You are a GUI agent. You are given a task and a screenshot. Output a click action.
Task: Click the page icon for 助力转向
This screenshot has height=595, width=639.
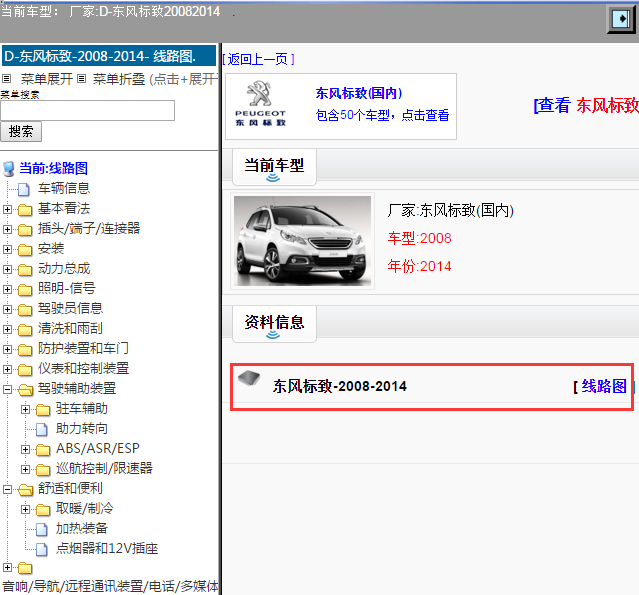pos(42,429)
